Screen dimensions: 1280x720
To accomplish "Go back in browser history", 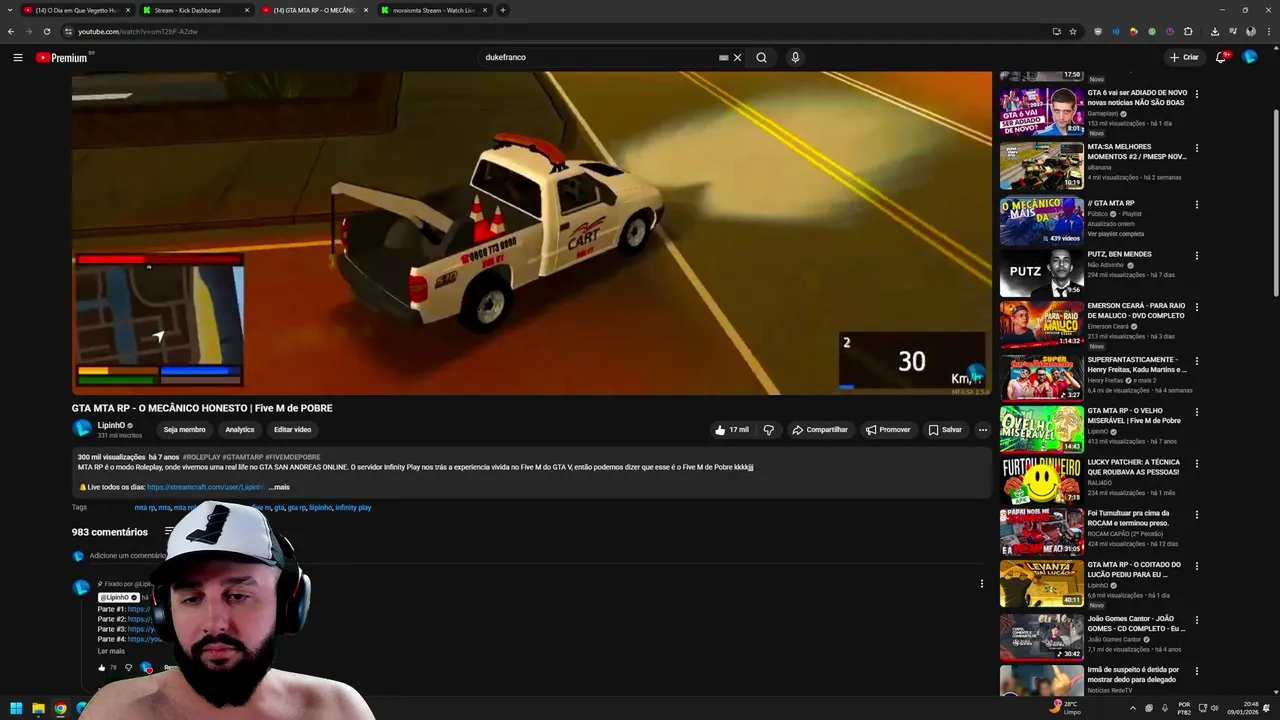I will [x=11, y=31].
